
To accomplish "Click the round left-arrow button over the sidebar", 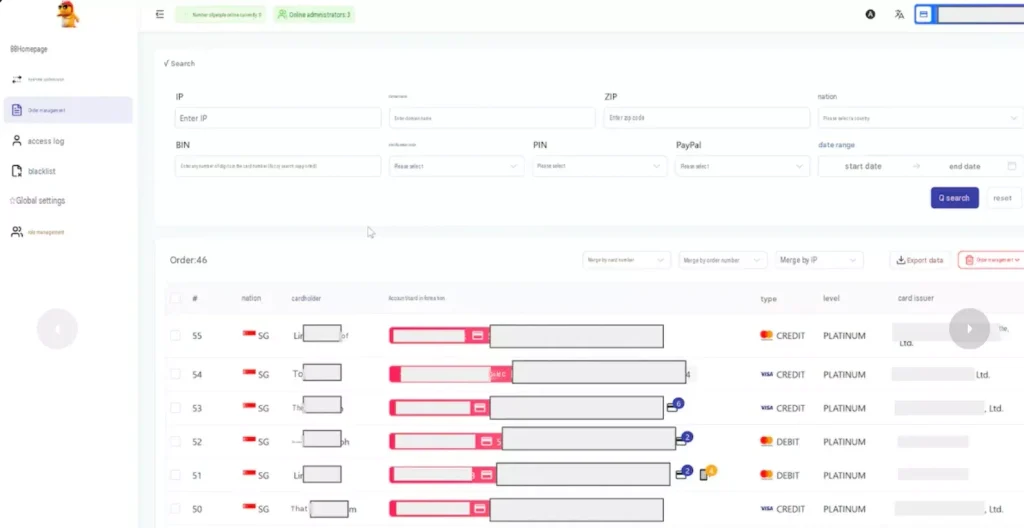I will [57, 329].
